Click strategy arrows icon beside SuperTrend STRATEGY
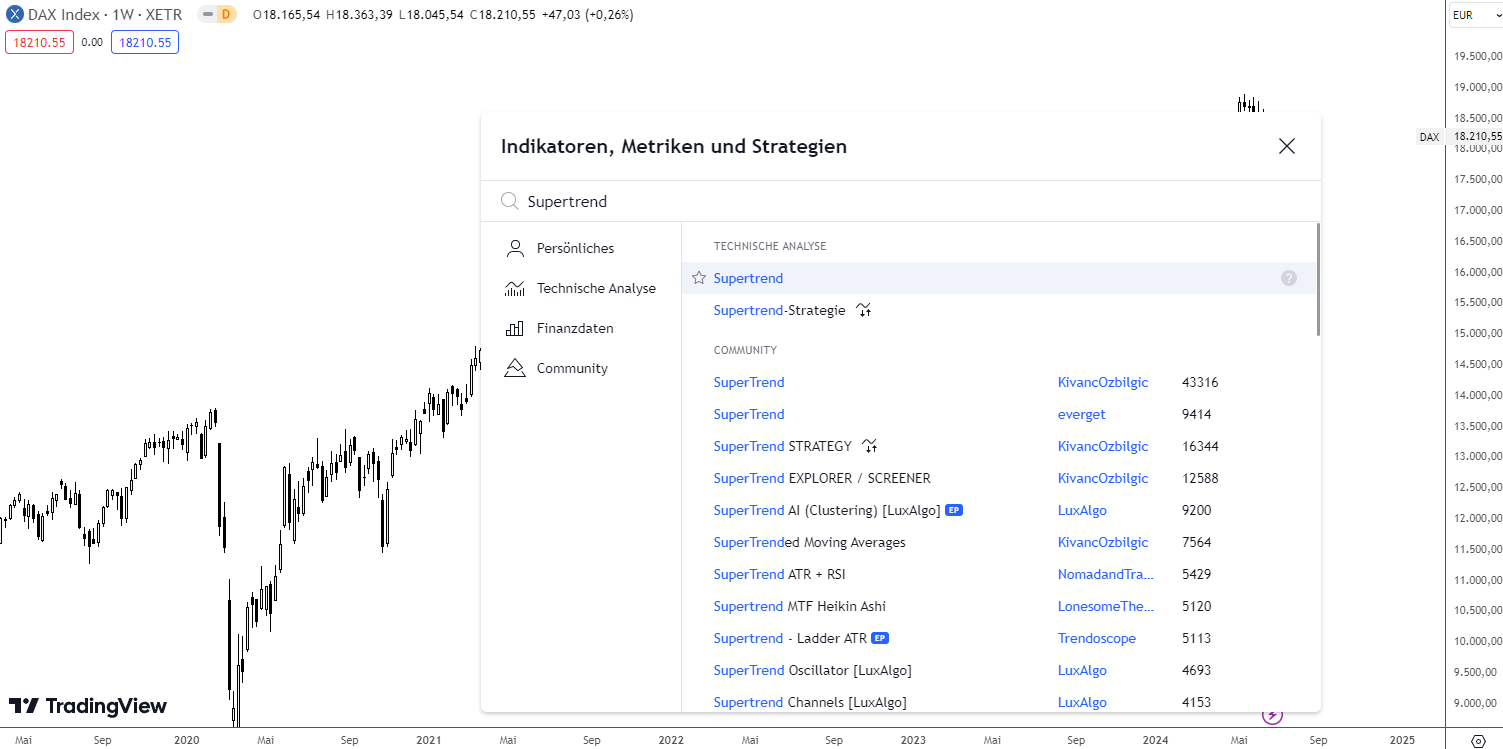This screenshot has width=1503, height=749. click(870, 446)
